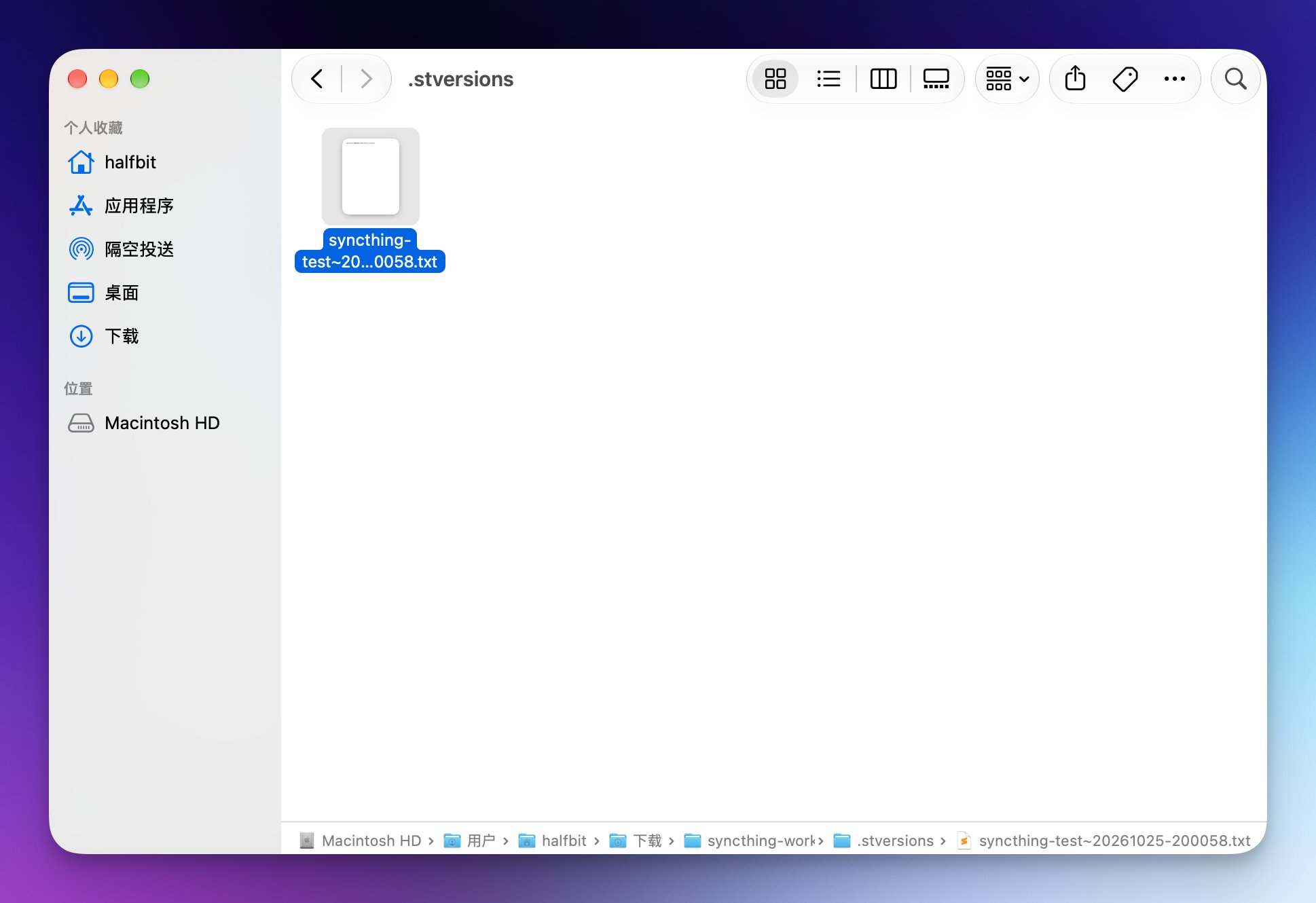Viewport: 1316px width, 903px height.
Task: Switch to gallery view
Action: pos(936,79)
